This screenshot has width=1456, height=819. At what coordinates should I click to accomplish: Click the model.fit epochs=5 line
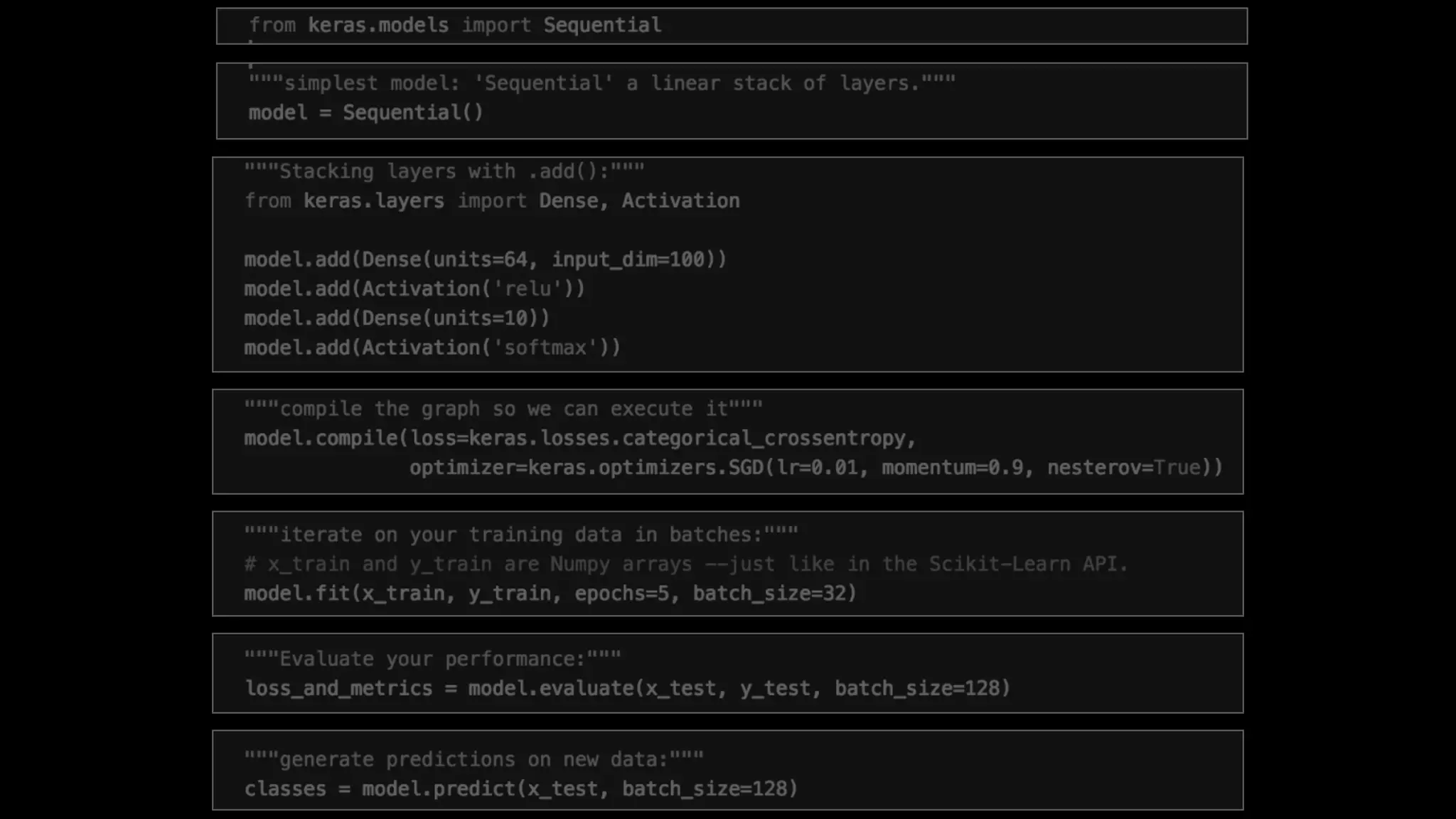coord(550,594)
